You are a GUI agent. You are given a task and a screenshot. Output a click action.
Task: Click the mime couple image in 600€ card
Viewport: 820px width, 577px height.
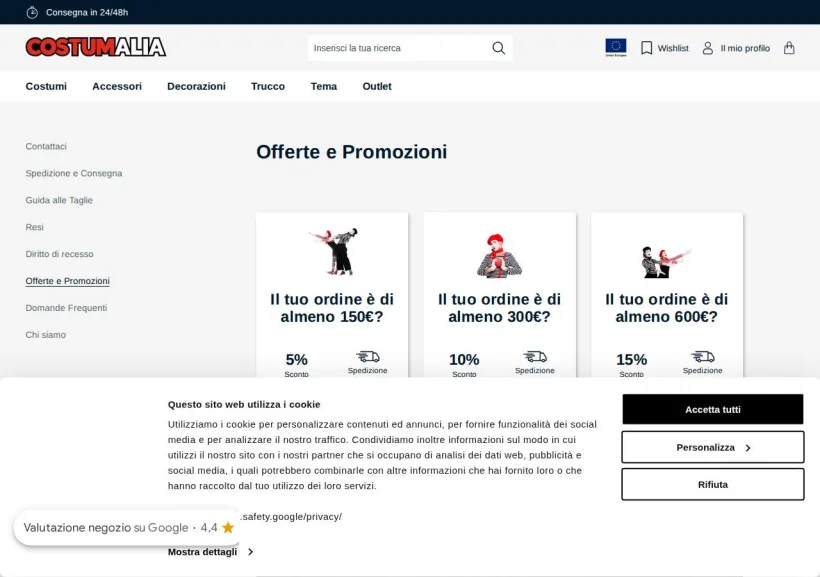(666, 262)
